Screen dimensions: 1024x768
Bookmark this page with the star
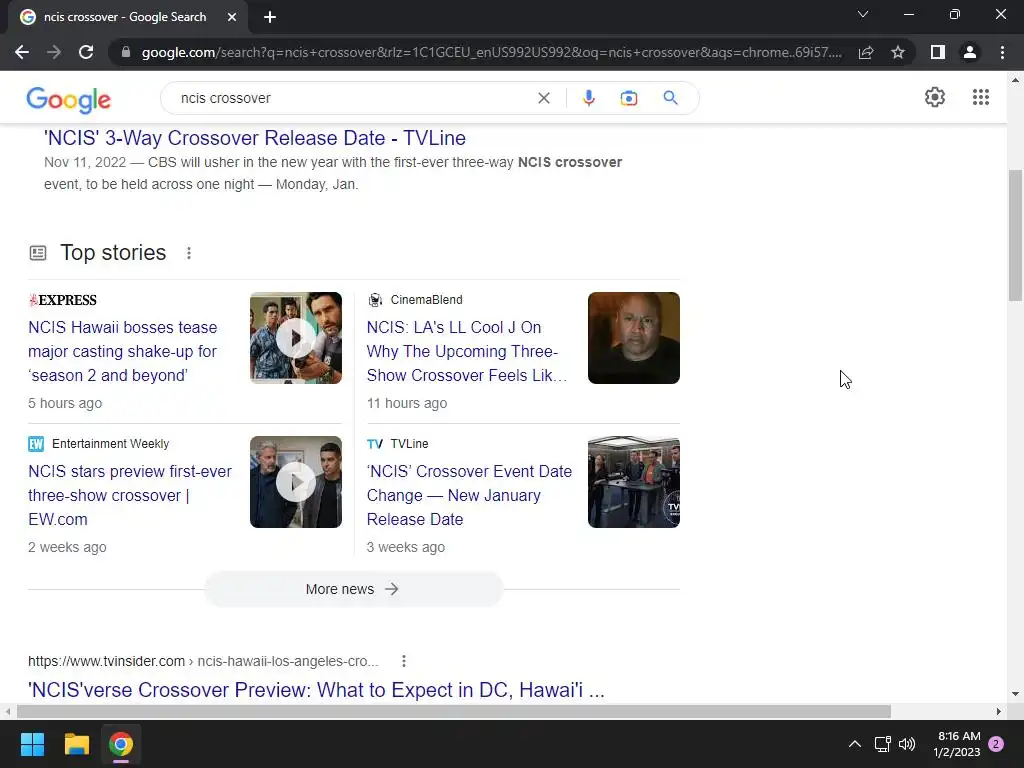point(898,52)
